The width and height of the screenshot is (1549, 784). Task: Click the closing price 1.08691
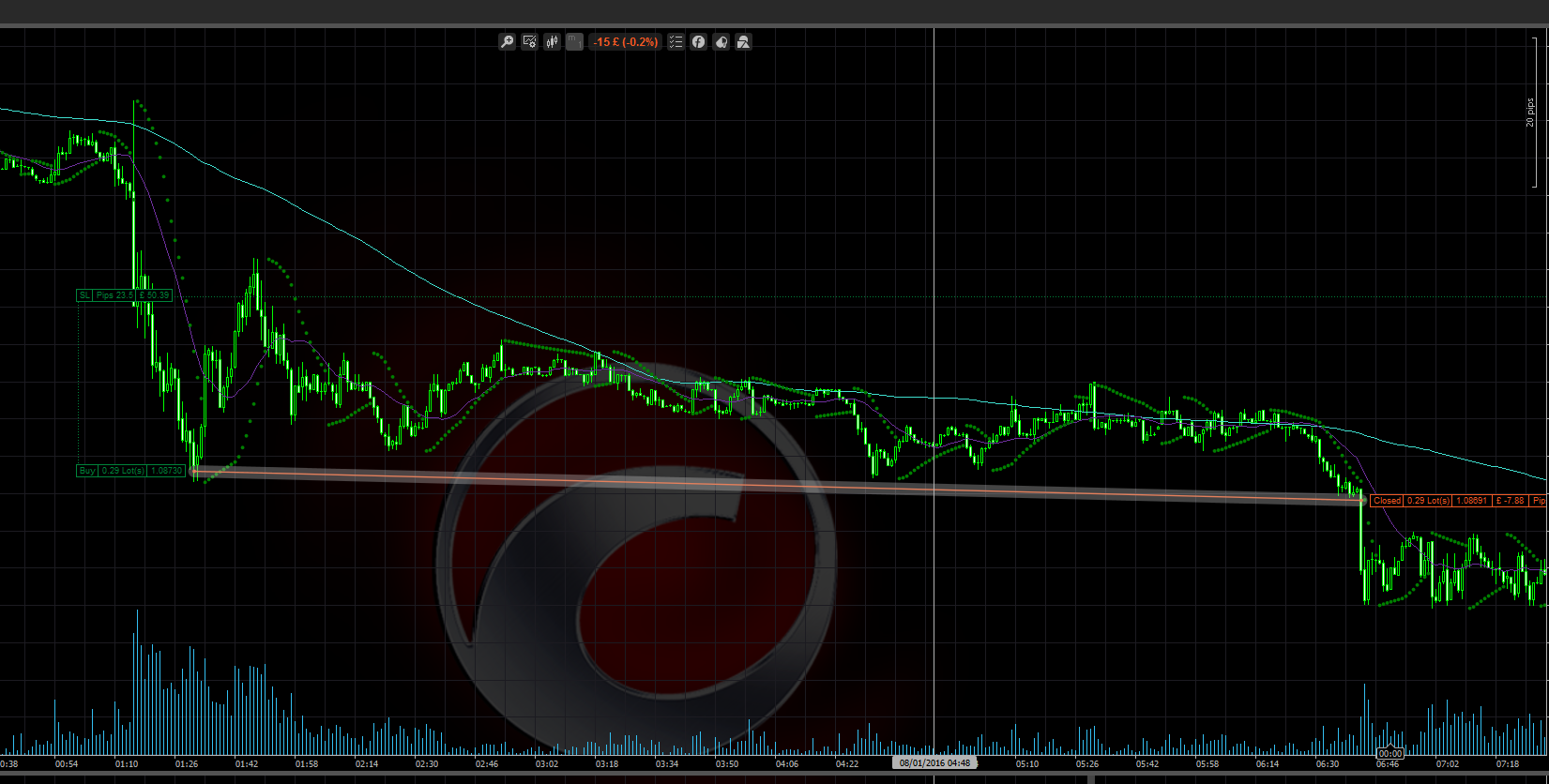(x=1472, y=501)
